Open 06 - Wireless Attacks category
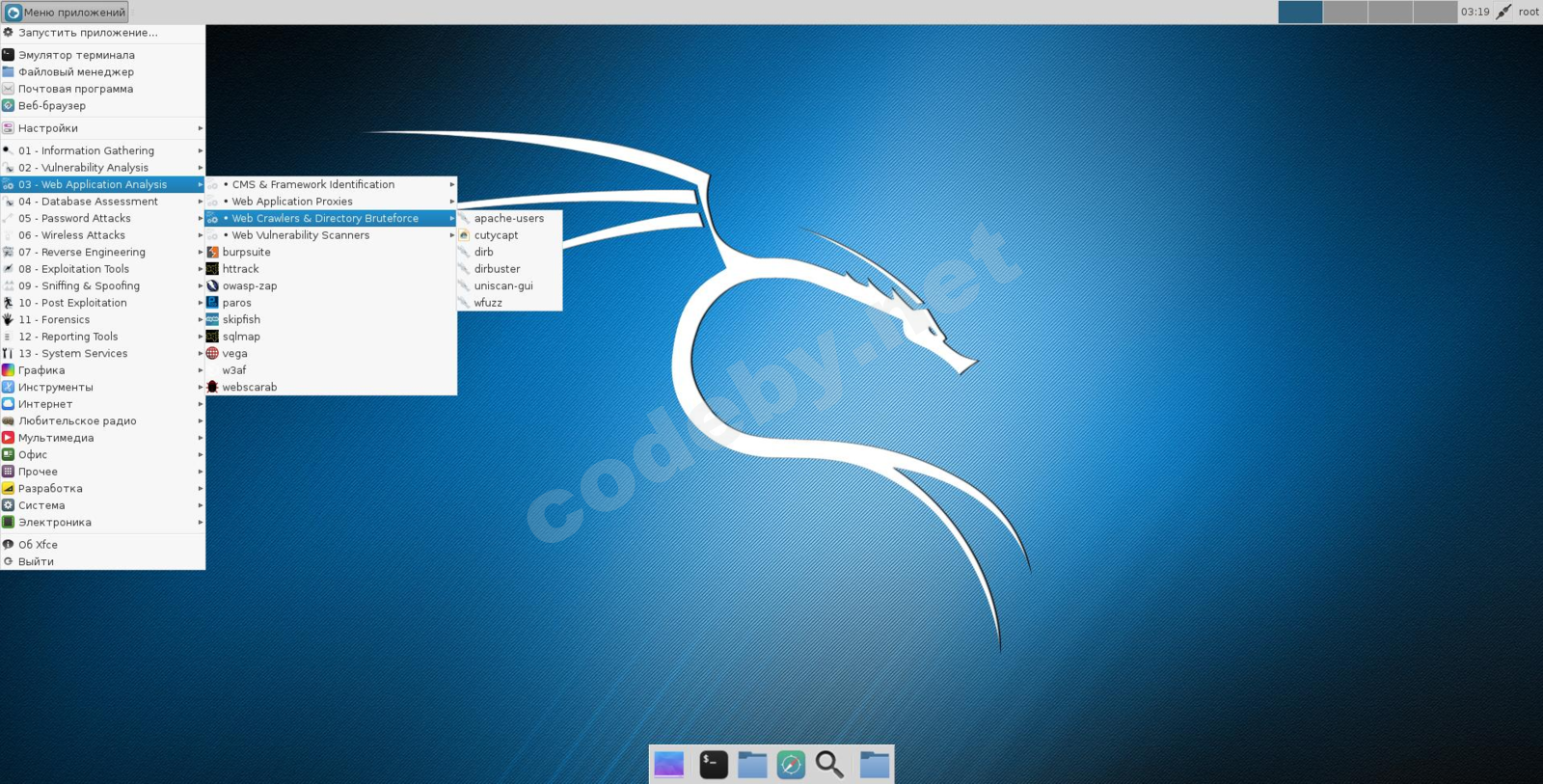This screenshot has width=1543, height=784. (x=102, y=235)
